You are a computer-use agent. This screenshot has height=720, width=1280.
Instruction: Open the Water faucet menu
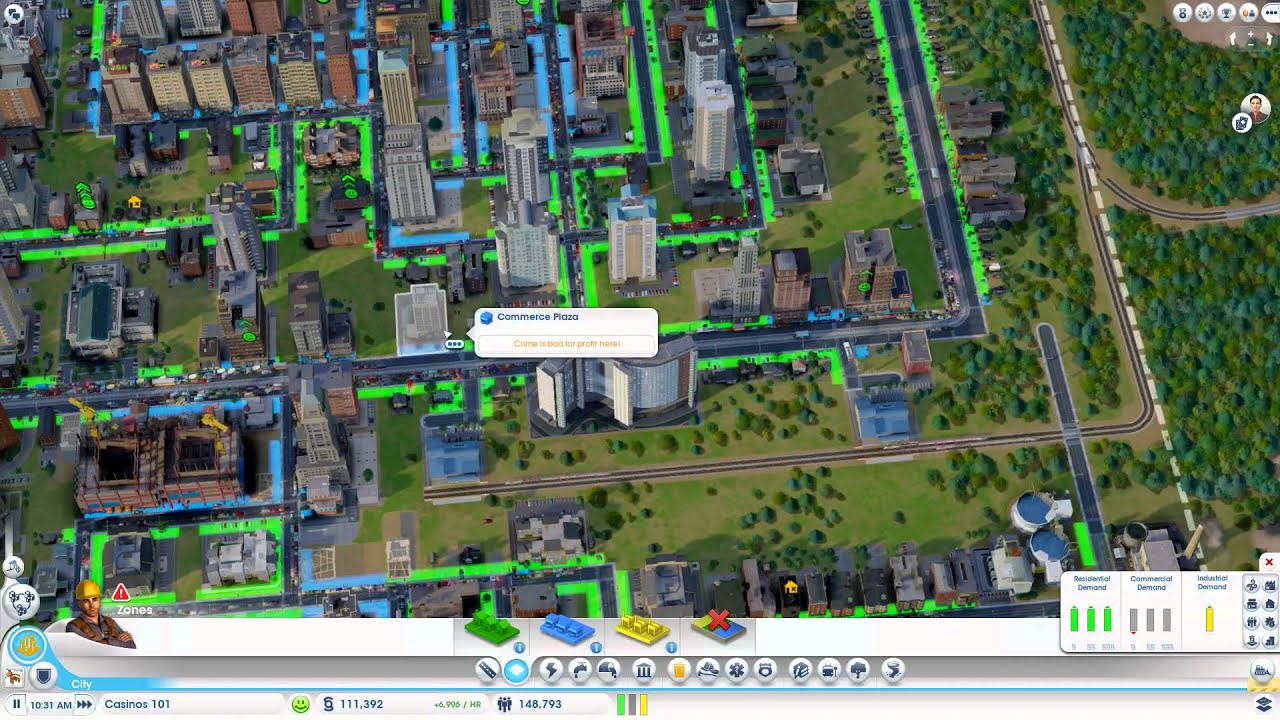pos(580,670)
